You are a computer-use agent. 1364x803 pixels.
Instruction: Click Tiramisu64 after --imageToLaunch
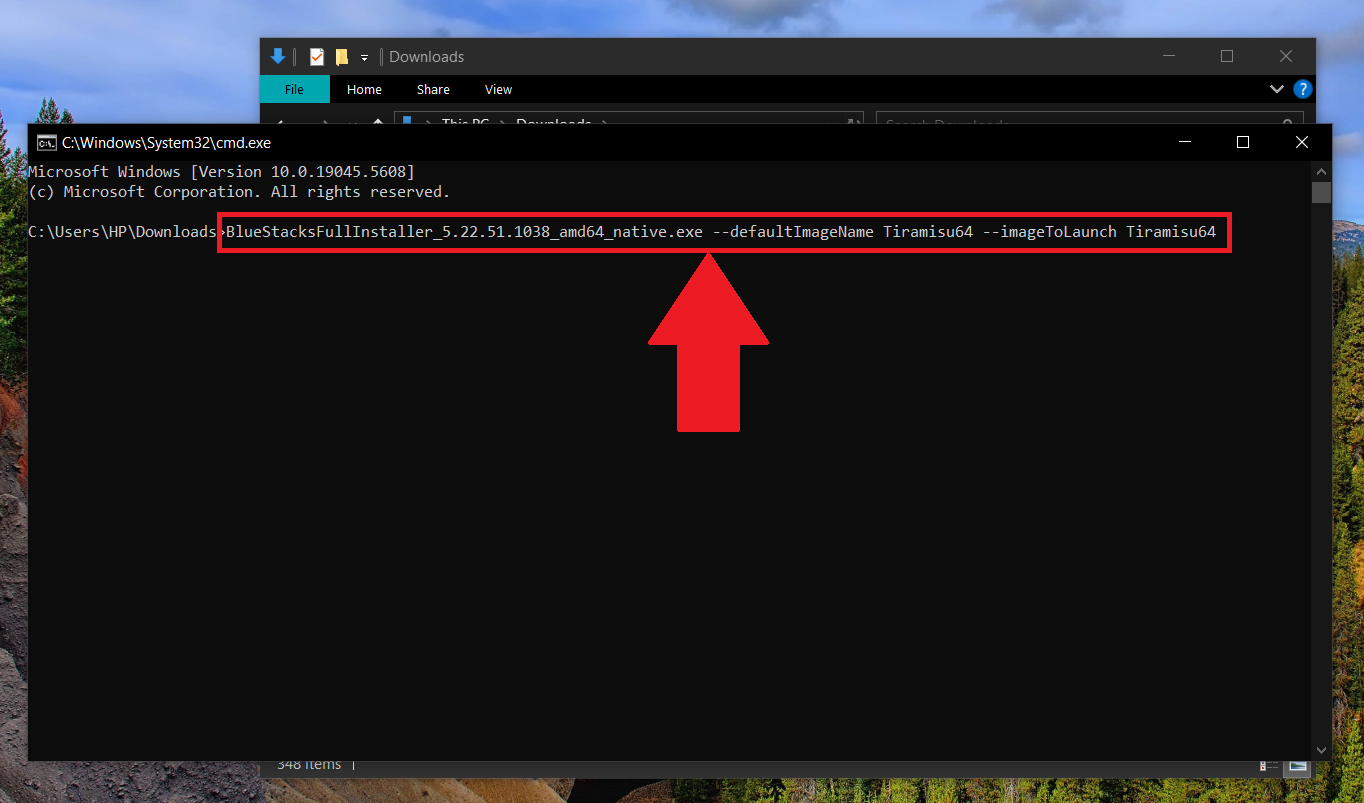pos(1171,232)
